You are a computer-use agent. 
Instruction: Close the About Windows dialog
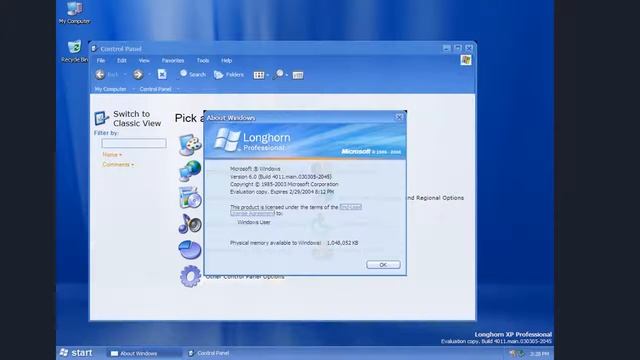click(399, 117)
